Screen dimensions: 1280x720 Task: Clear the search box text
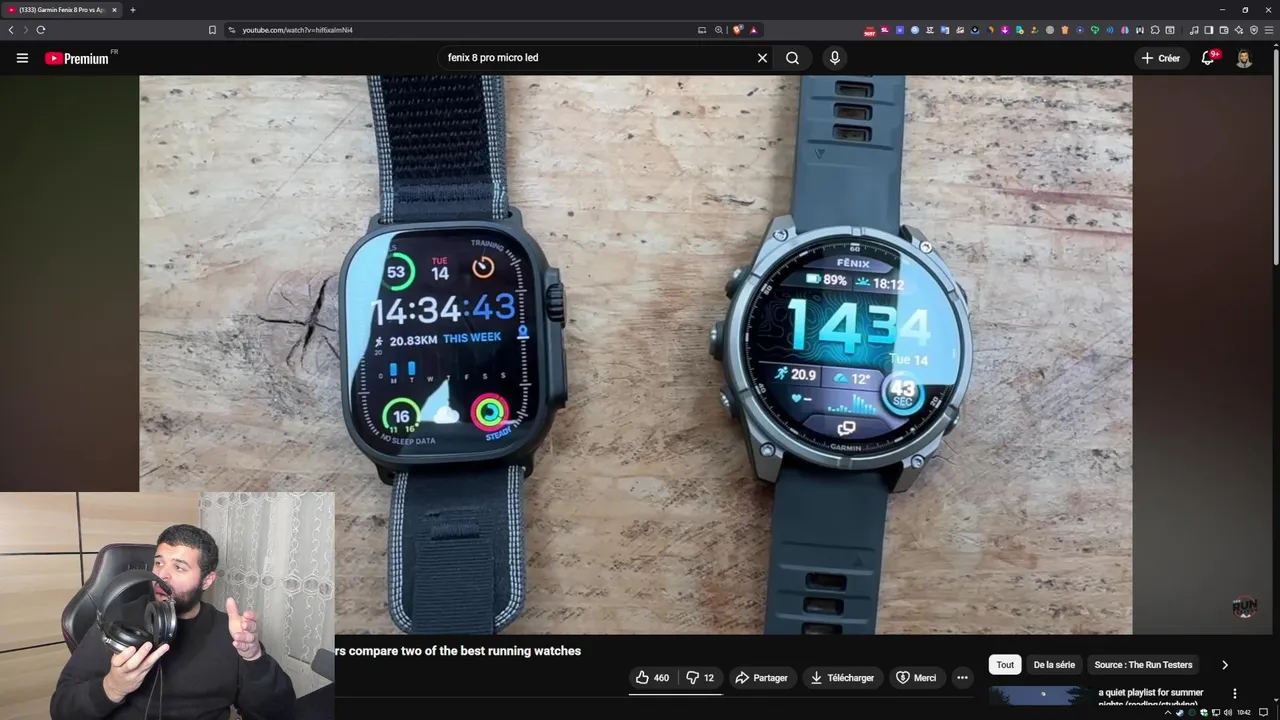pyautogui.click(x=762, y=58)
